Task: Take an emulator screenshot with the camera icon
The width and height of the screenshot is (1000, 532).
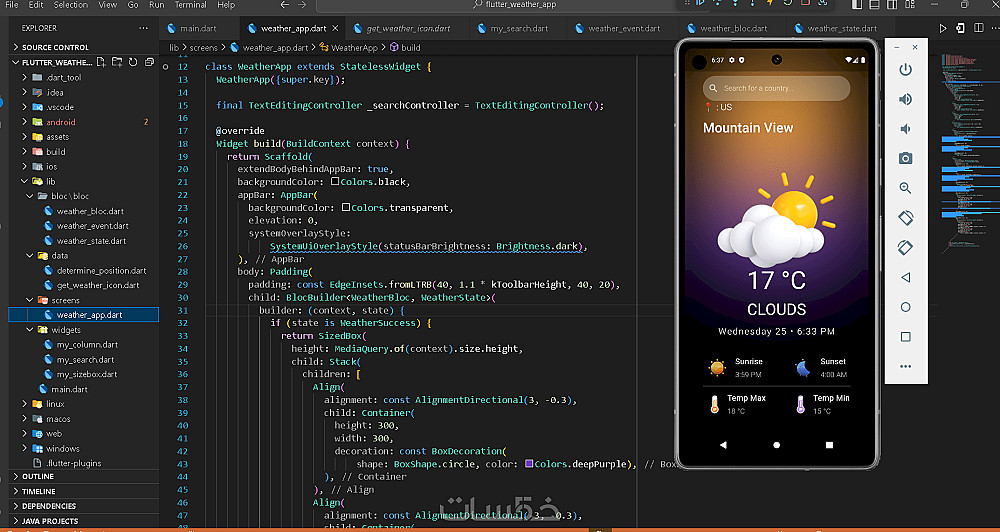Action: coord(905,158)
